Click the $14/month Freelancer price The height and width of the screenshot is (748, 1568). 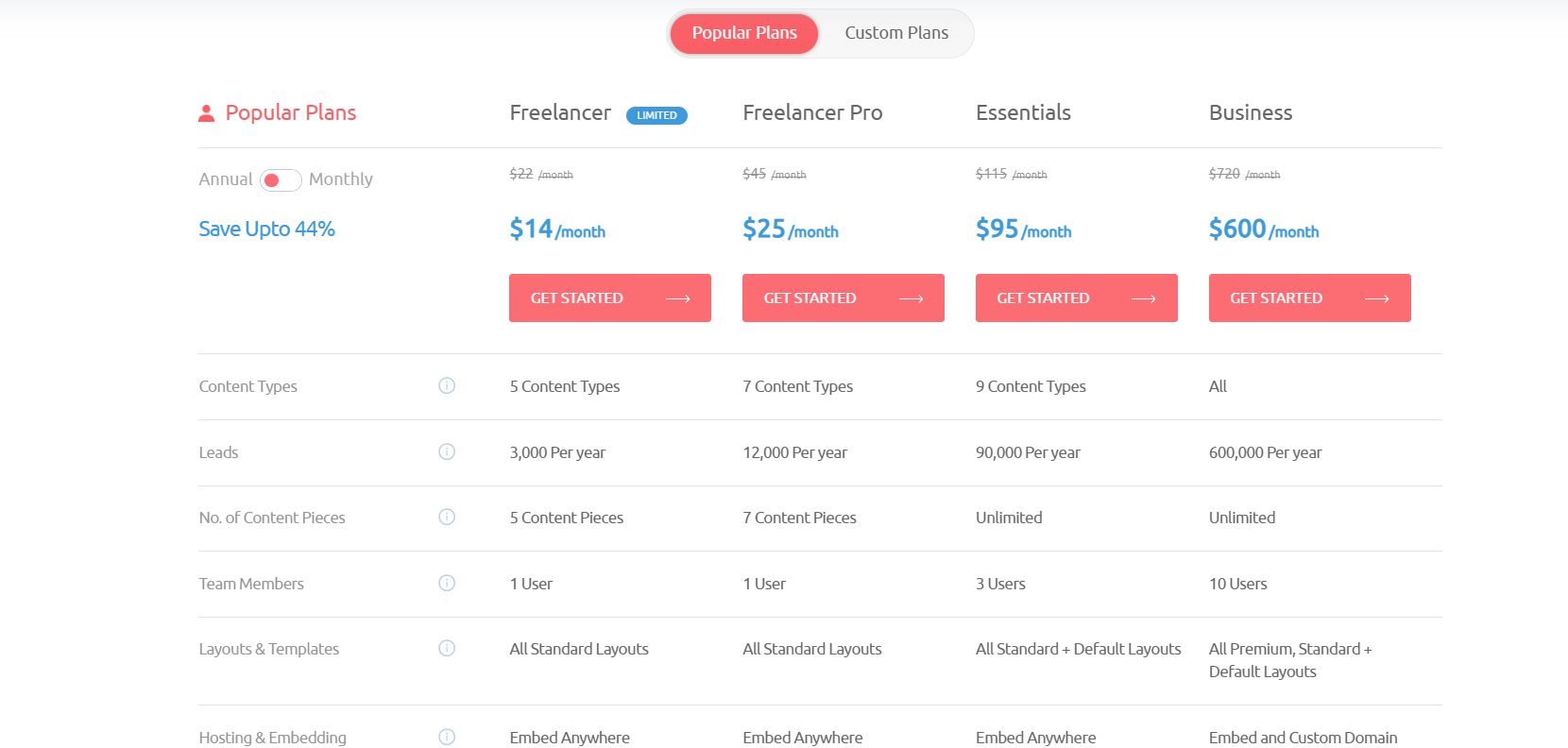pos(557,229)
